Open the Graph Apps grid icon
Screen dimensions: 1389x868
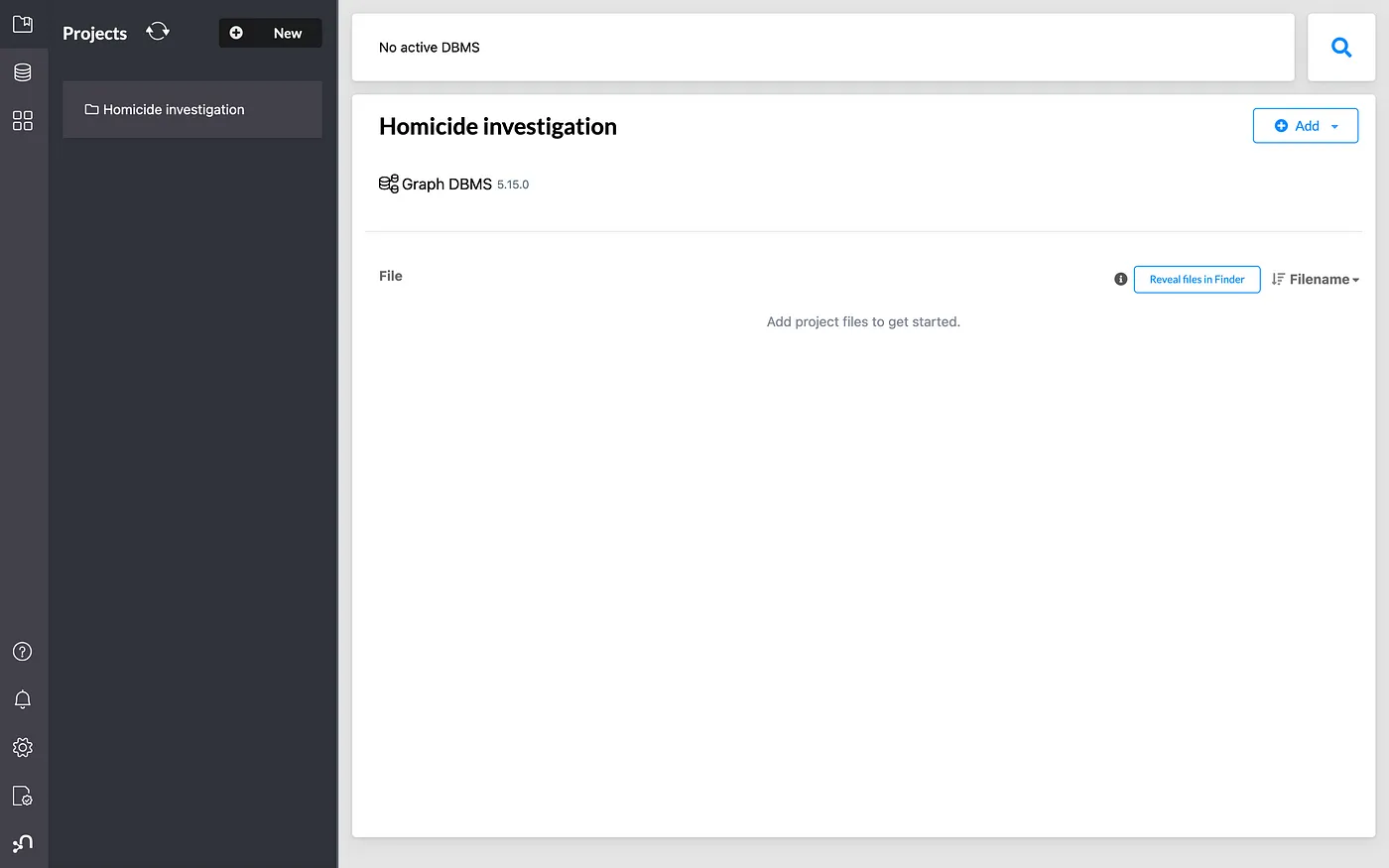tap(23, 121)
